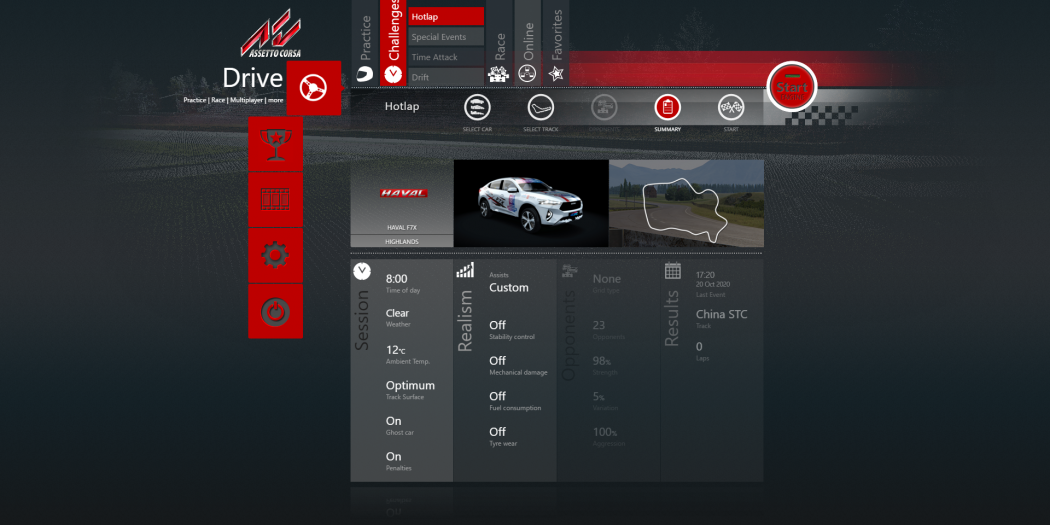Click the Highlands track map preview
This screenshot has height=525, width=1050.
tap(686, 204)
